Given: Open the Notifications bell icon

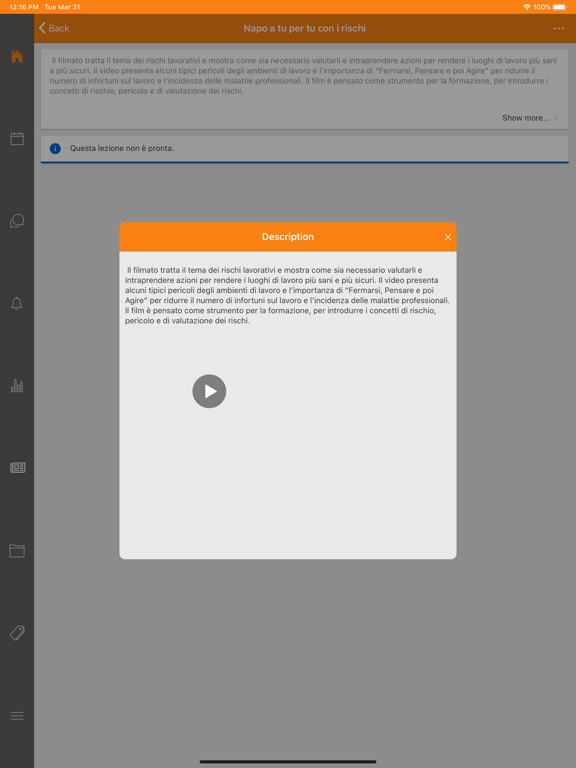Looking at the screenshot, I should click(x=17, y=304).
